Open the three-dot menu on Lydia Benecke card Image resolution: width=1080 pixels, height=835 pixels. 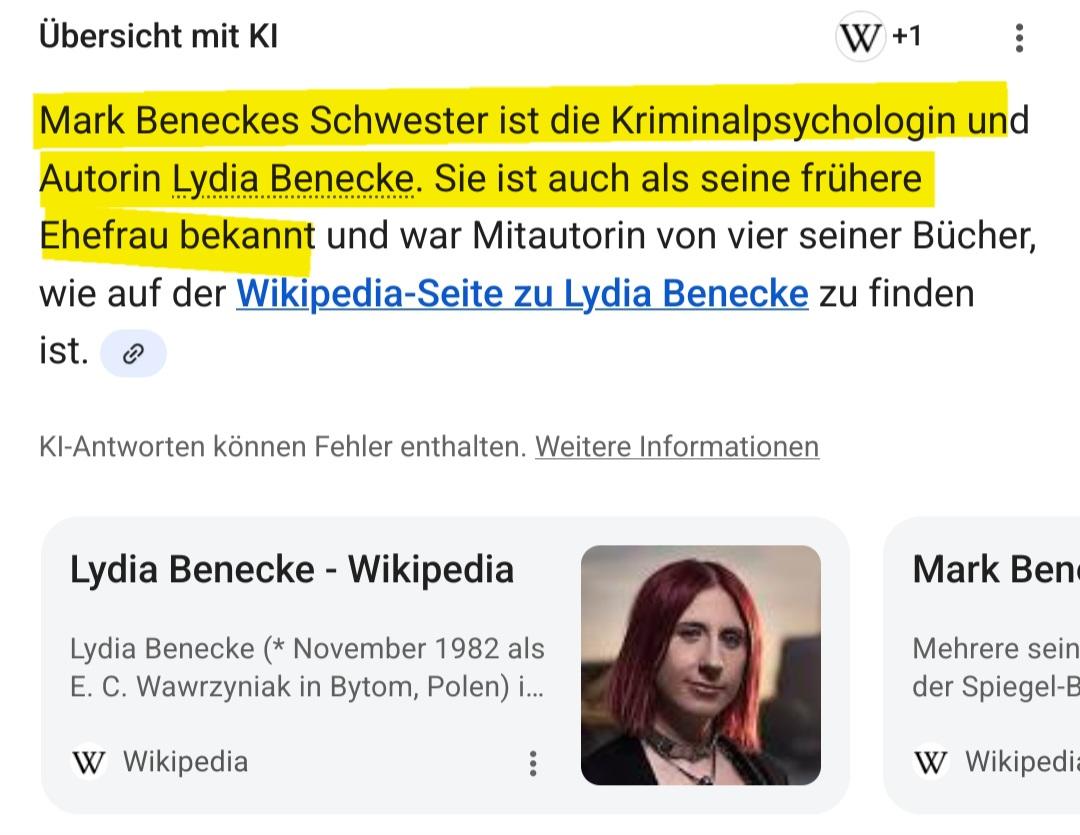[532, 763]
